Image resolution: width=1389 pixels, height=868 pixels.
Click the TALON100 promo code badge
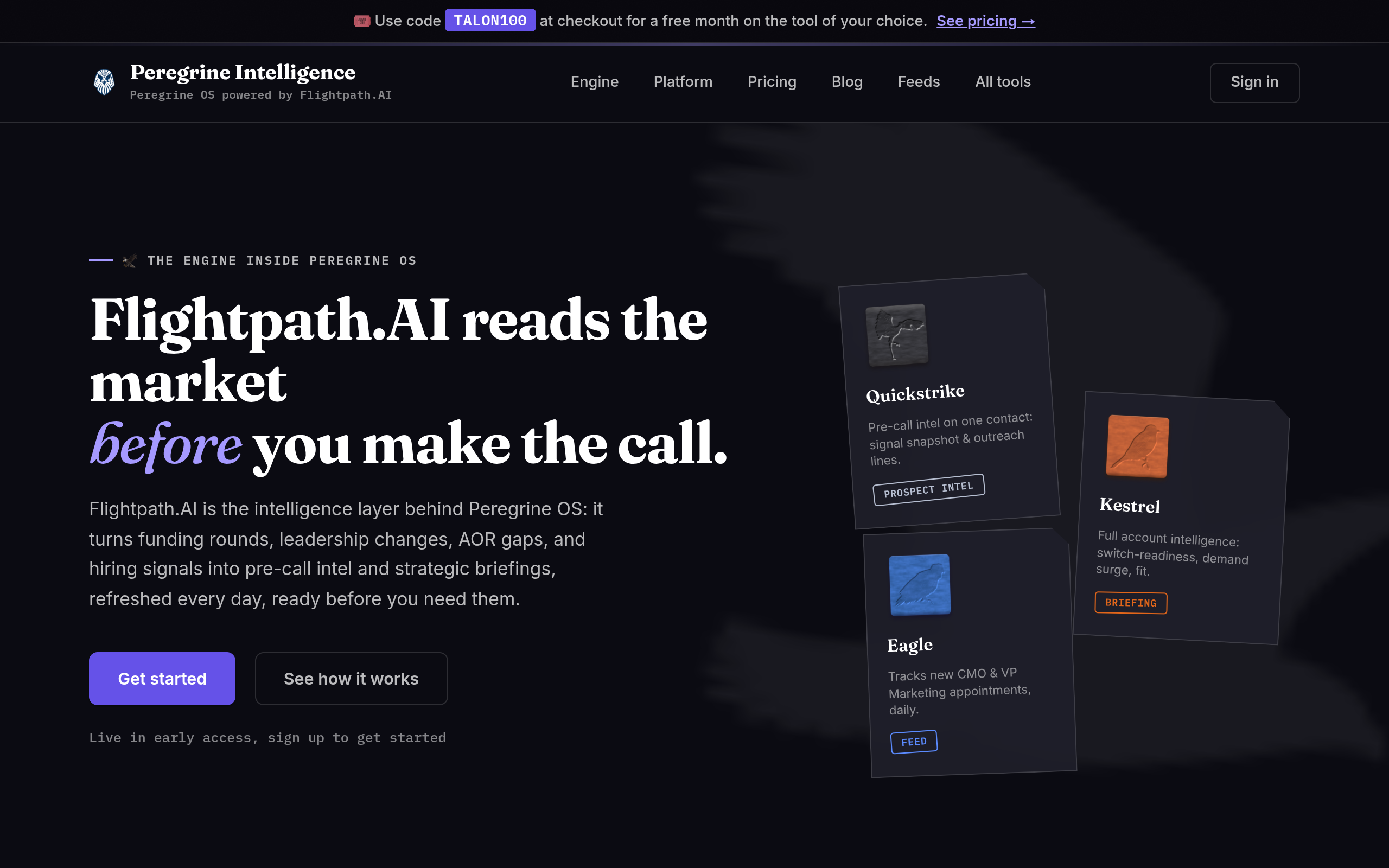pos(490,21)
